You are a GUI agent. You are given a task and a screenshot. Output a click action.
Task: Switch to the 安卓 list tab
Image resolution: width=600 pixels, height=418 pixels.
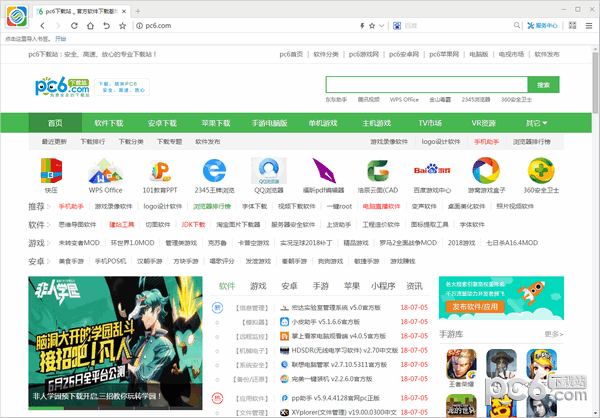[289, 286]
